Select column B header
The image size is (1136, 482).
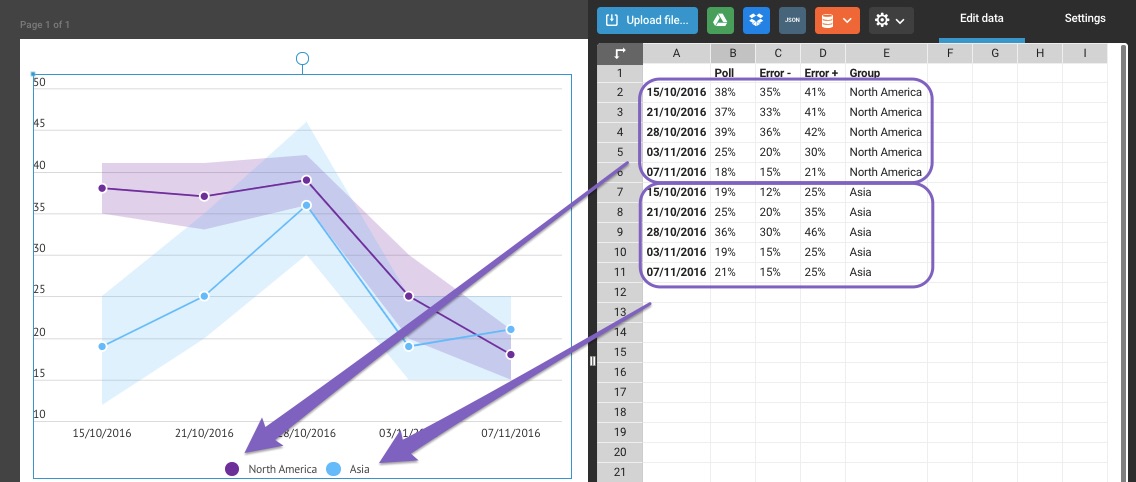point(733,53)
